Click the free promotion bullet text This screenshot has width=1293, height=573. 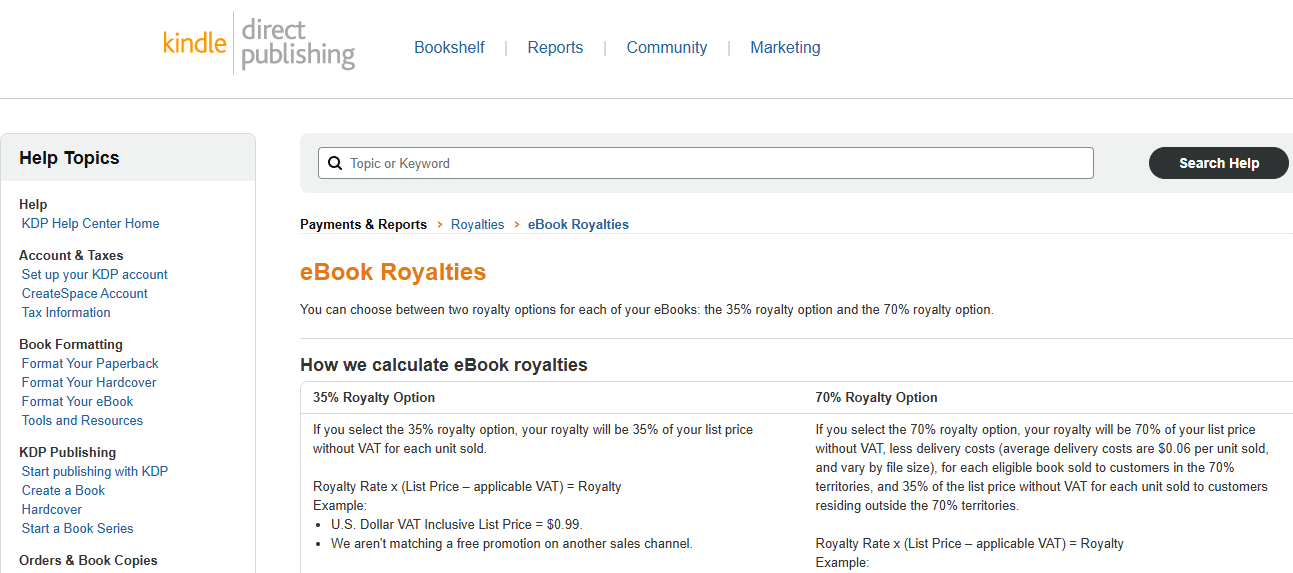pos(512,543)
